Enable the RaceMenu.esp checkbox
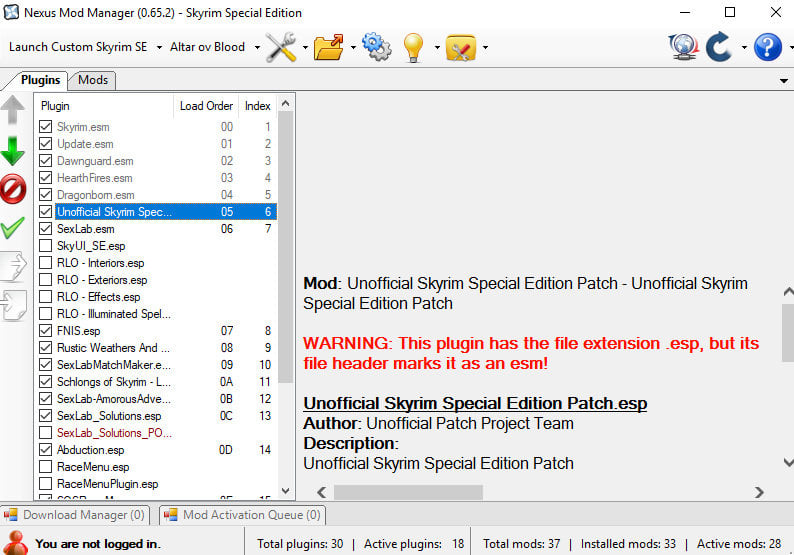This screenshot has width=794, height=555. point(46,466)
